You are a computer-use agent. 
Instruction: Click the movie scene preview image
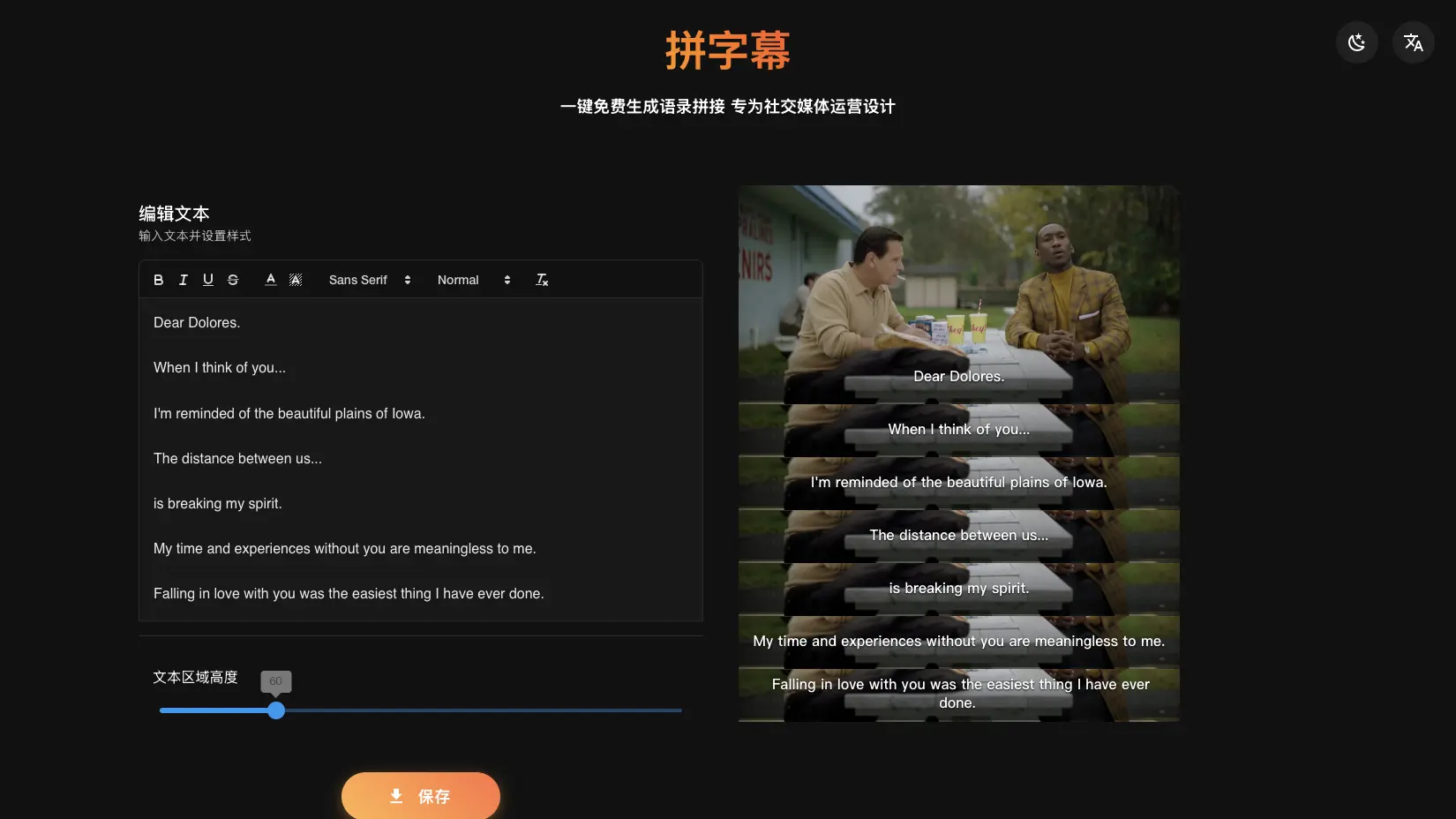click(958, 282)
